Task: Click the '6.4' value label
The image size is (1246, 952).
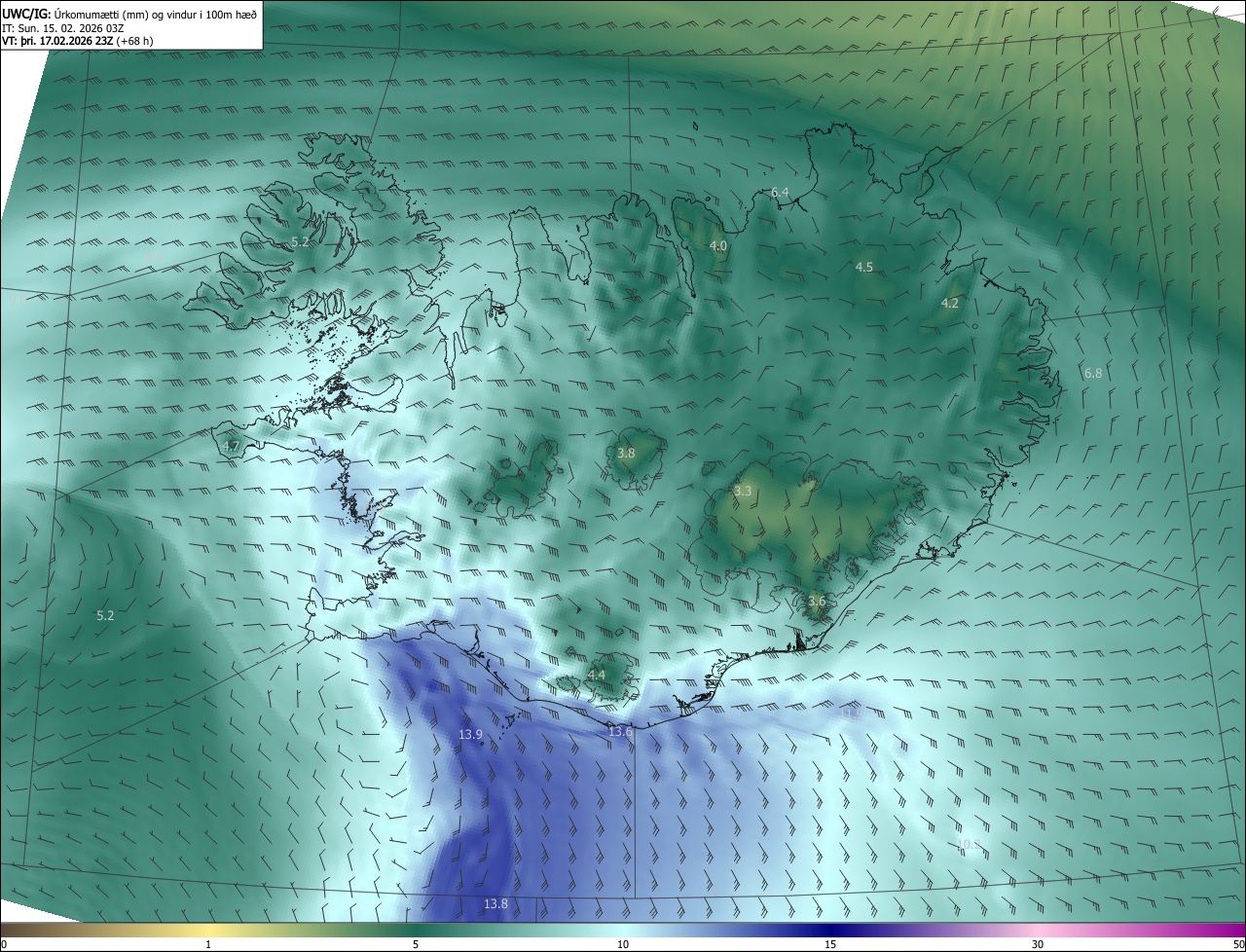Action: pyautogui.click(x=780, y=193)
